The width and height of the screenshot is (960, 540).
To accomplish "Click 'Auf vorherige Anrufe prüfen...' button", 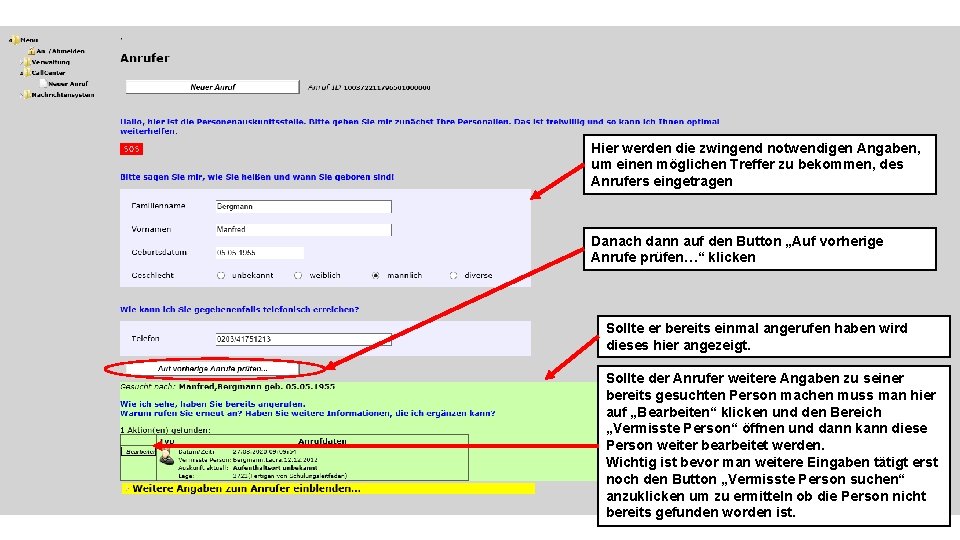I will pyautogui.click(x=212, y=369).
